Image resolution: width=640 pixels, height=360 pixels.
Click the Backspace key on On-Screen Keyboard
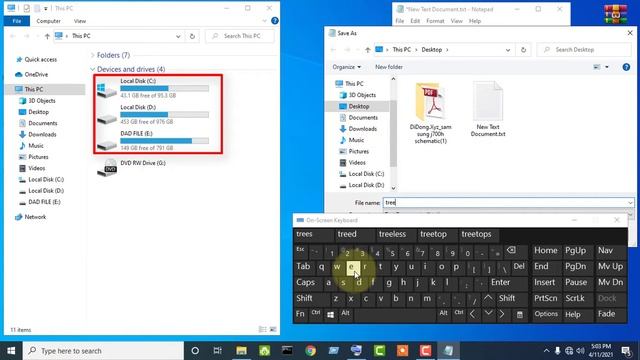point(511,251)
